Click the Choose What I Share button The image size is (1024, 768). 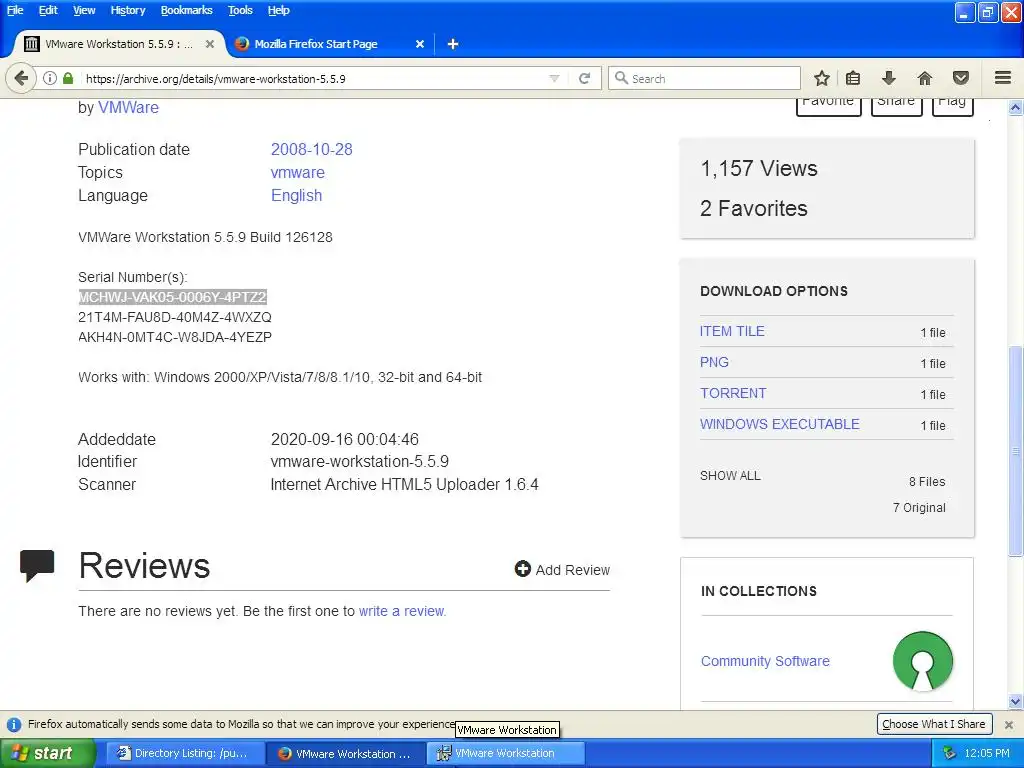point(933,724)
